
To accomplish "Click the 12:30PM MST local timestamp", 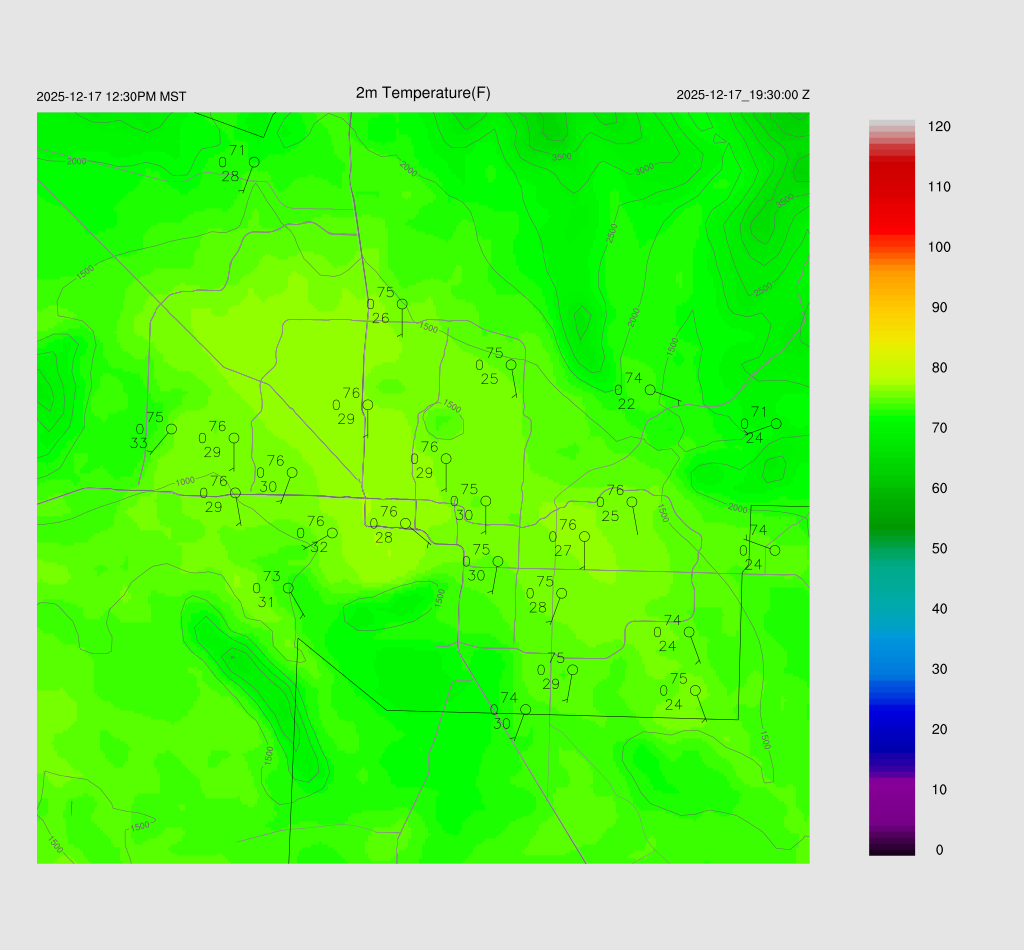I will pos(111,97).
